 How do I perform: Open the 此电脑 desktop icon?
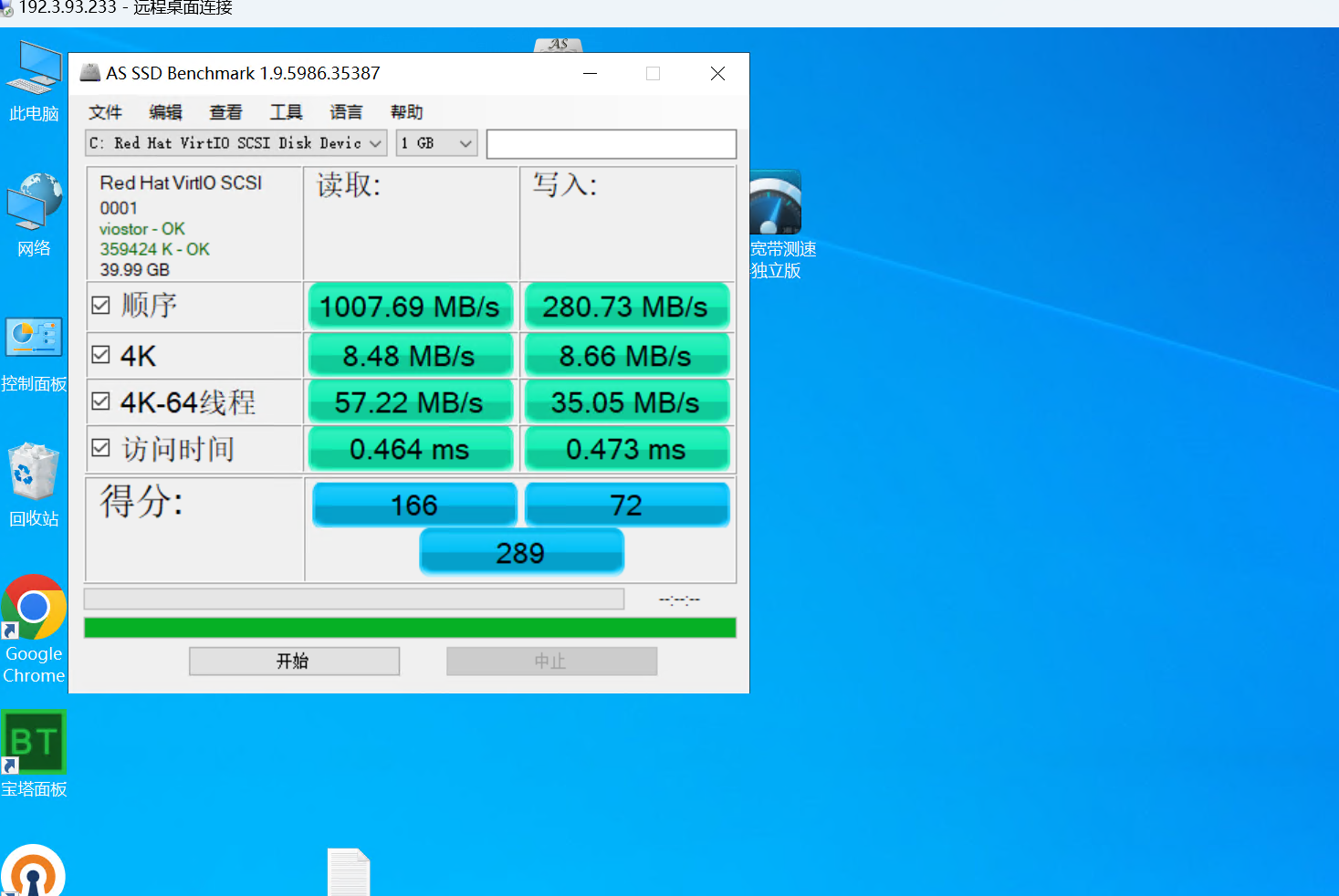coord(34,80)
